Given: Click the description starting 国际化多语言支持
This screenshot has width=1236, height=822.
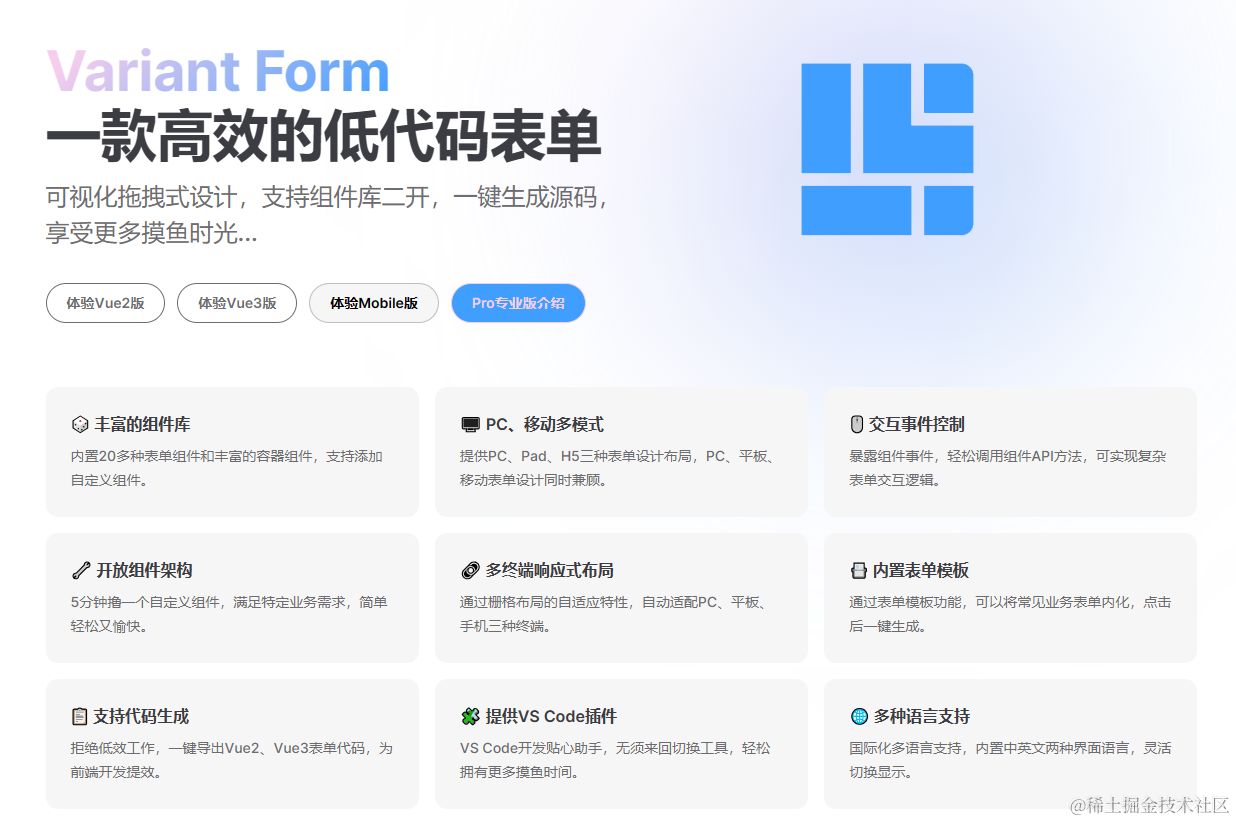Looking at the screenshot, I should click(1010, 760).
